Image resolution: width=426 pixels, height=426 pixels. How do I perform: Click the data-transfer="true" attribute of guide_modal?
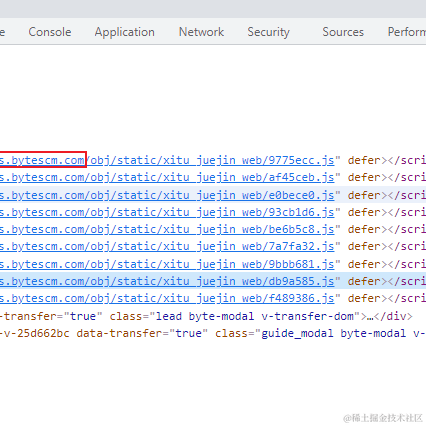(x=142, y=333)
